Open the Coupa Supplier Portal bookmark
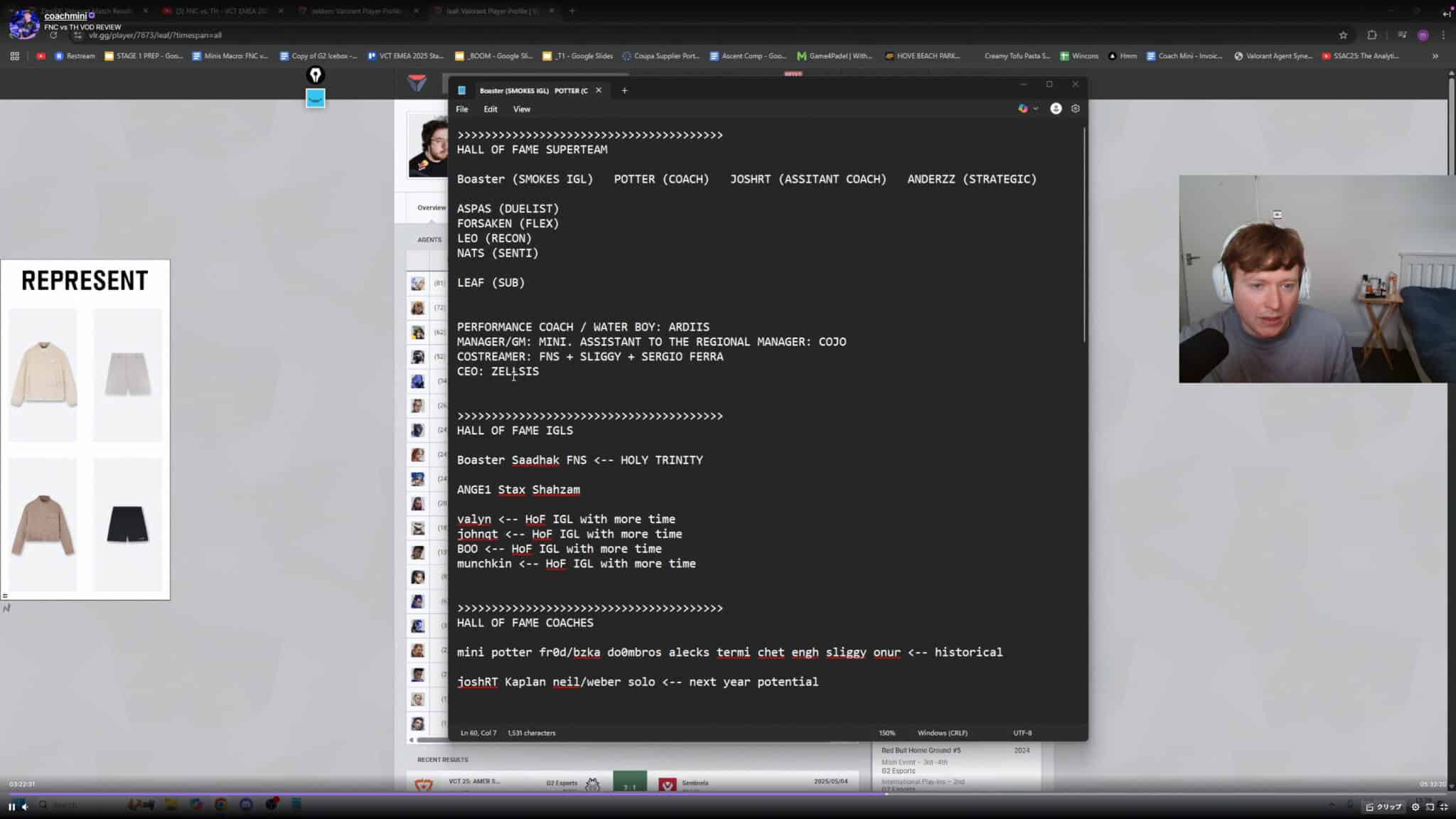Image resolution: width=1456 pixels, height=819 pixels. click(x=661, y=55)
